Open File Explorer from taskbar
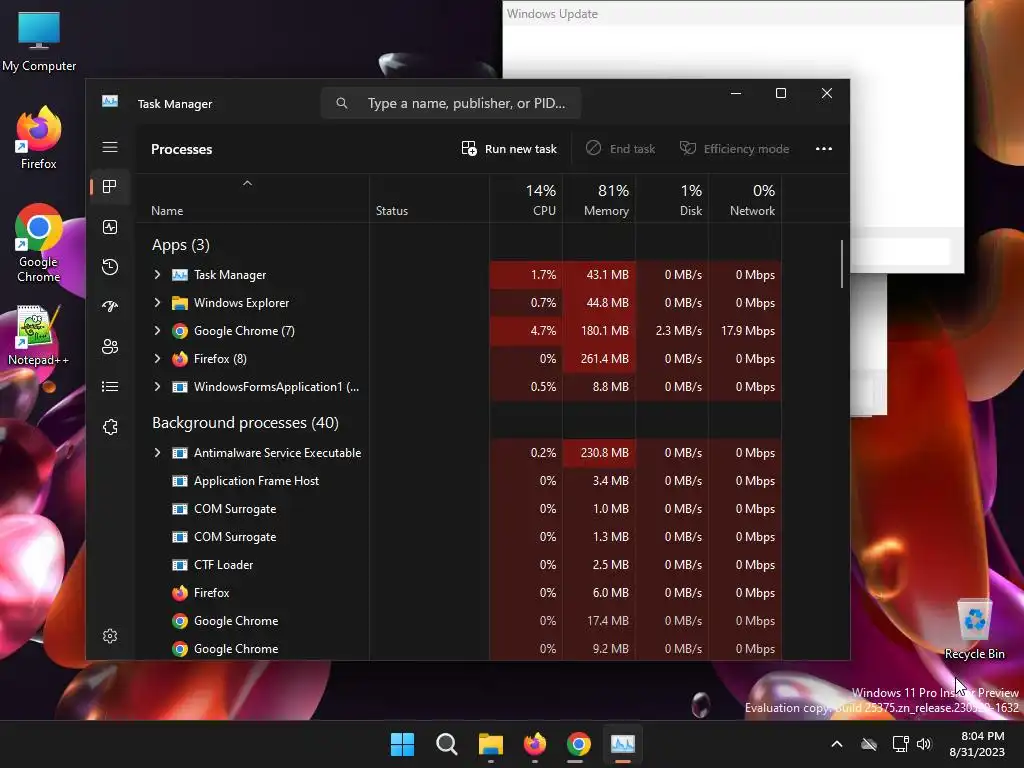Image resolution: width=1024 pixels, height=768 pixels. pos(490,744)
